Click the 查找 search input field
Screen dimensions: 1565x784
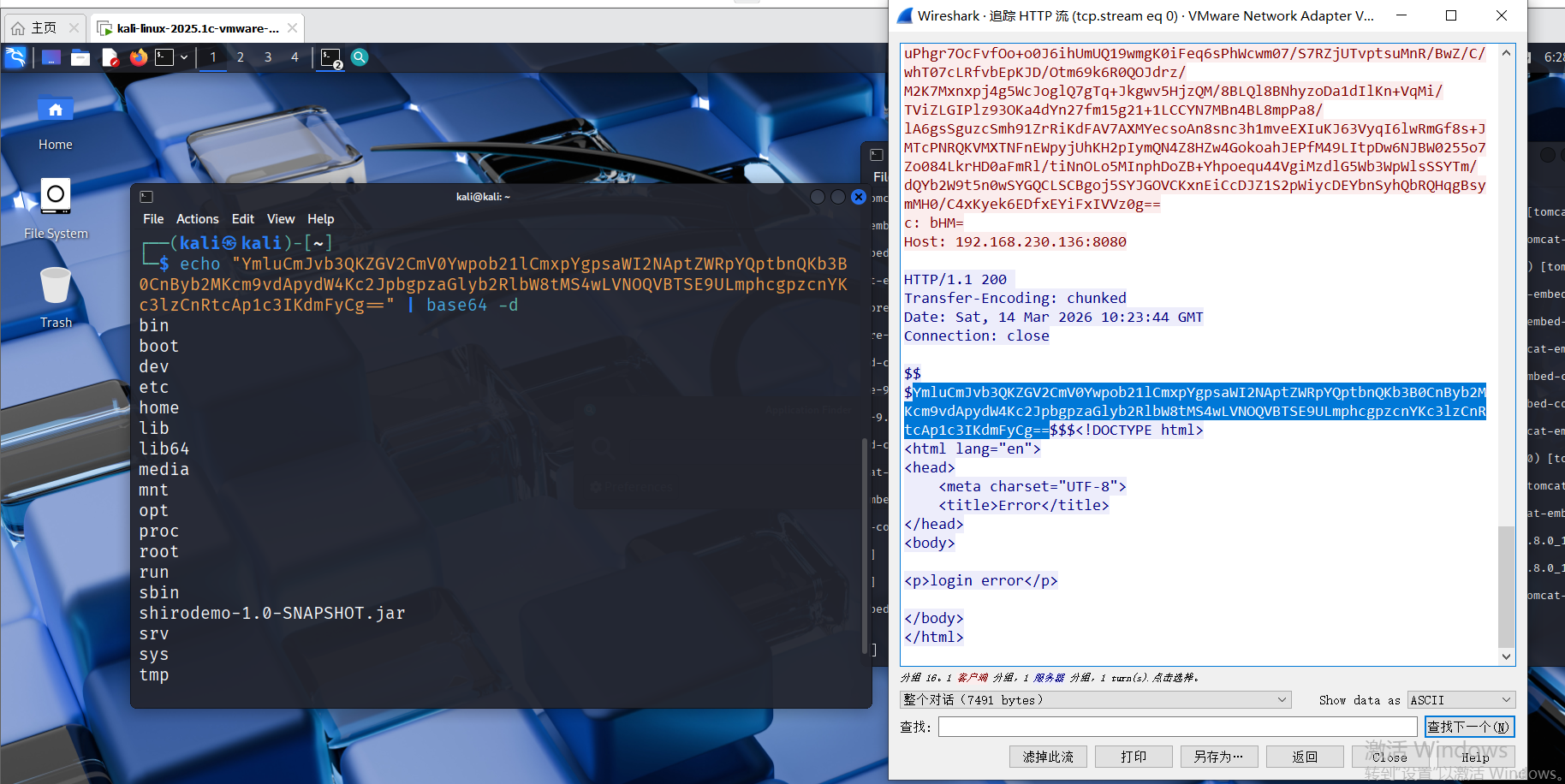coord(1177,727)
